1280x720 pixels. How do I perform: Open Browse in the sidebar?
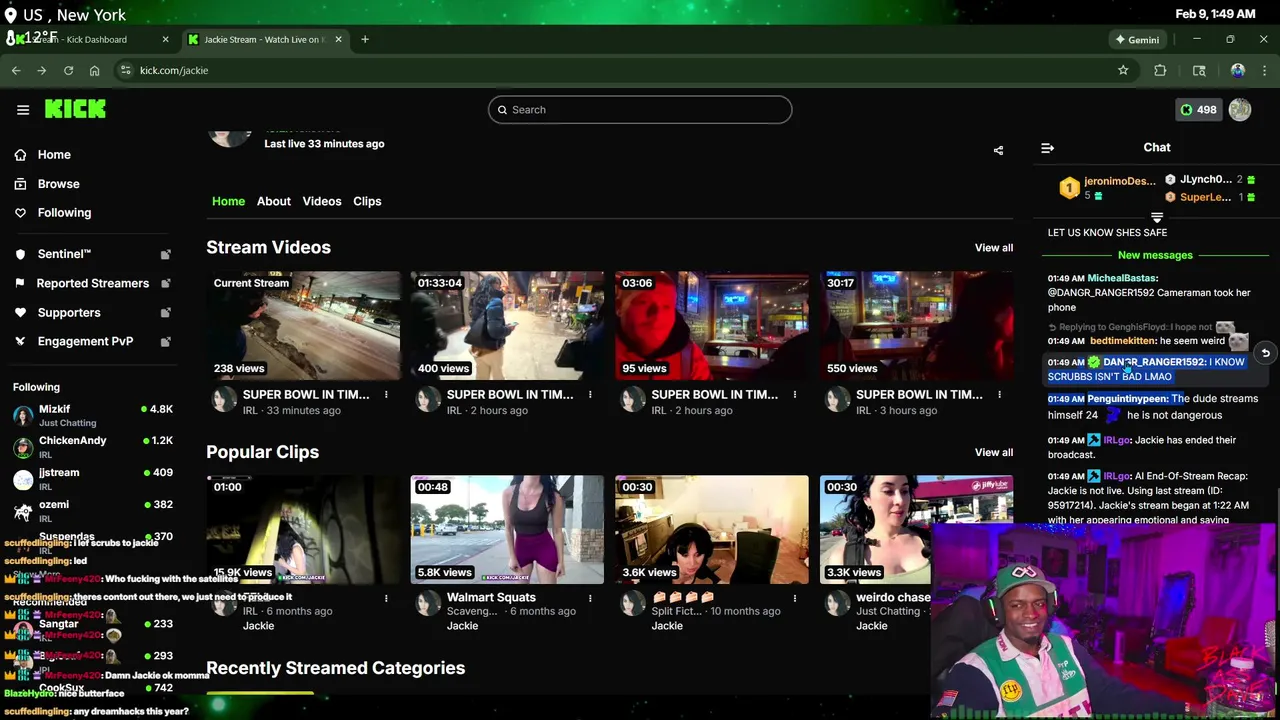coord(58,184)
